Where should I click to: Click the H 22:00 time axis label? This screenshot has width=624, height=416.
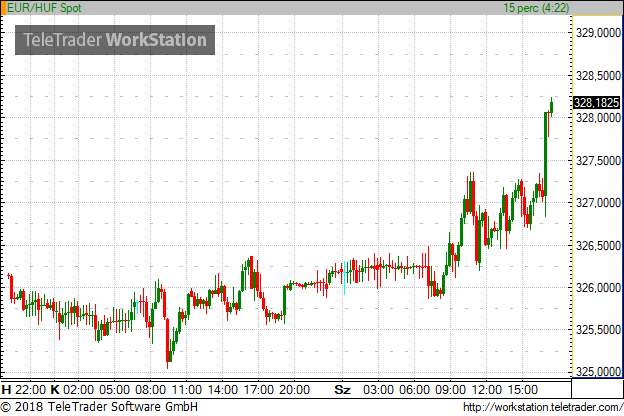point(24,389)
